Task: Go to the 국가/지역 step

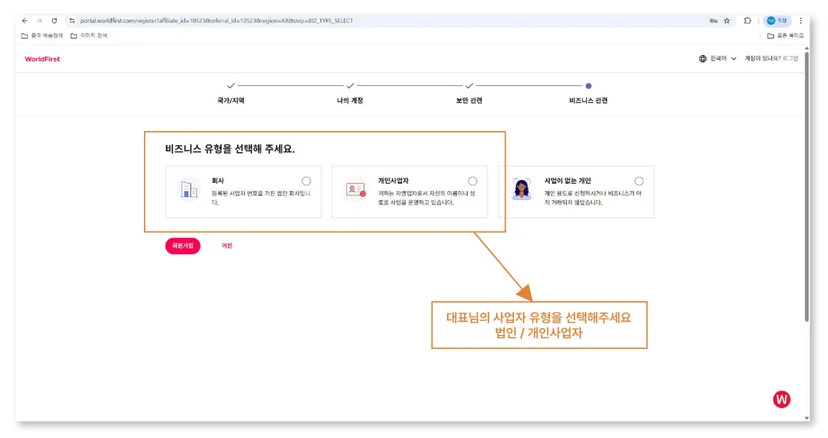Action: point(231,93)
